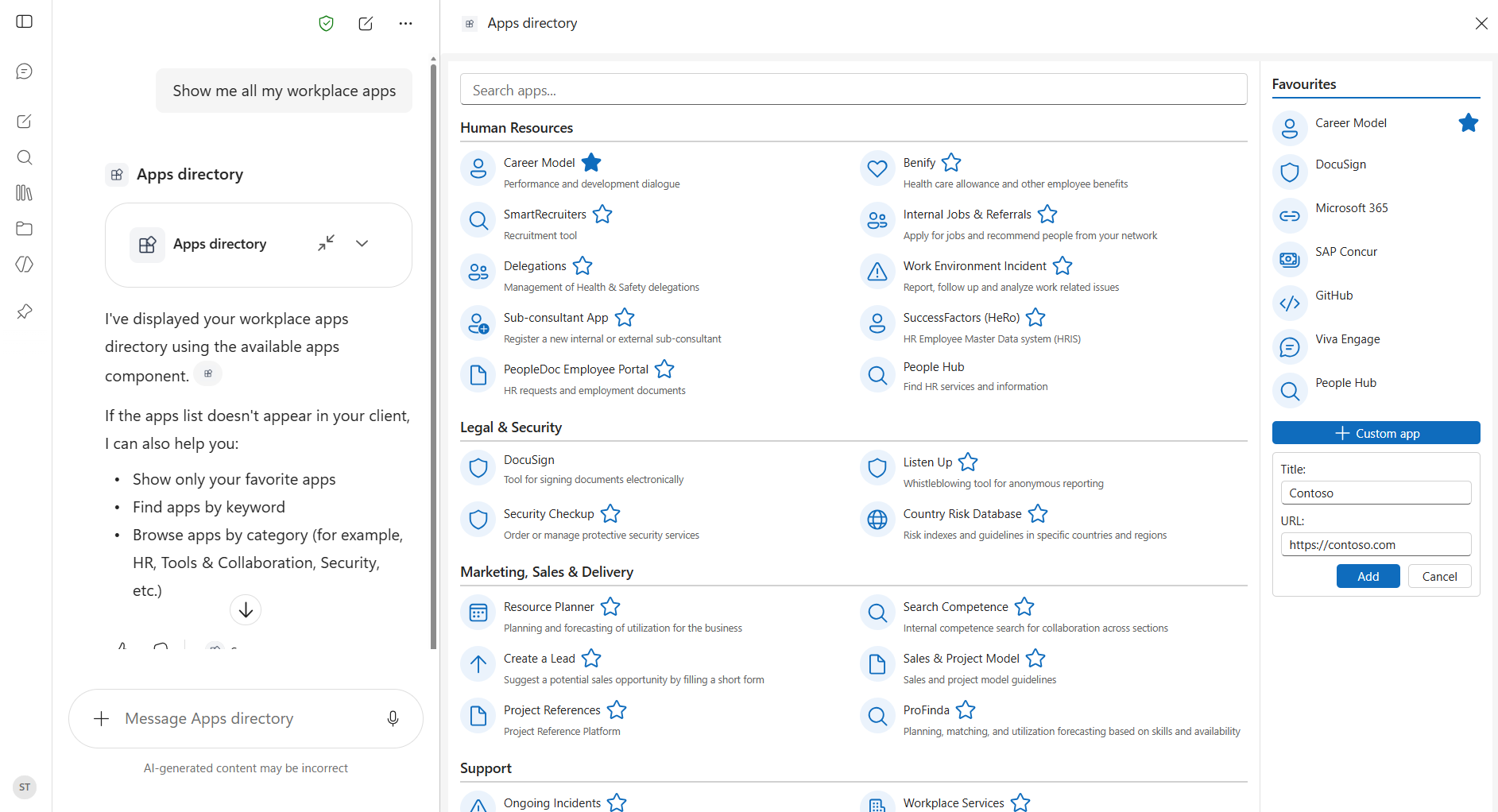Open the three-dot more options menu

click(405, 23)
